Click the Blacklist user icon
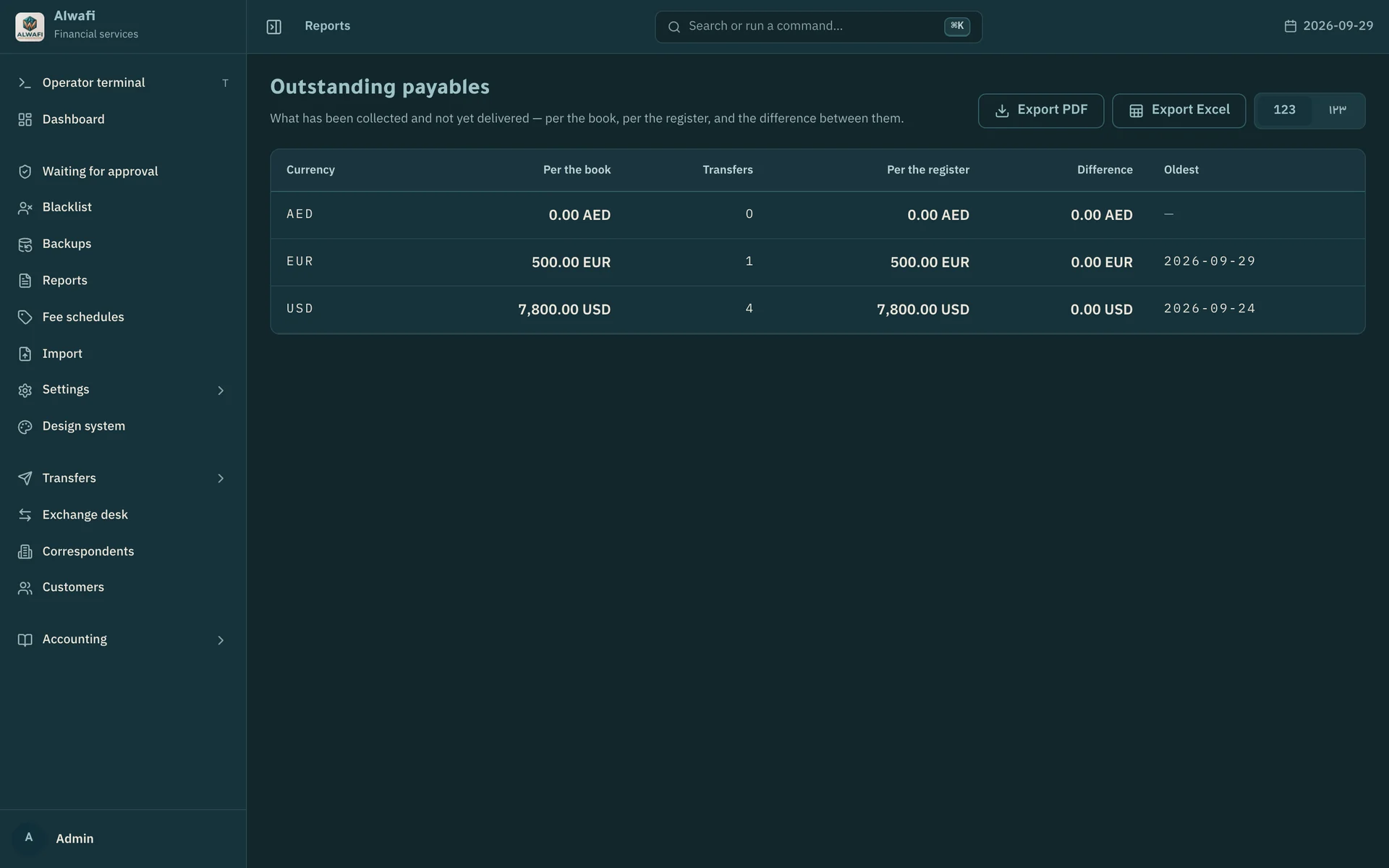This screenshot has width=1389, height=868. pos(25,208)
